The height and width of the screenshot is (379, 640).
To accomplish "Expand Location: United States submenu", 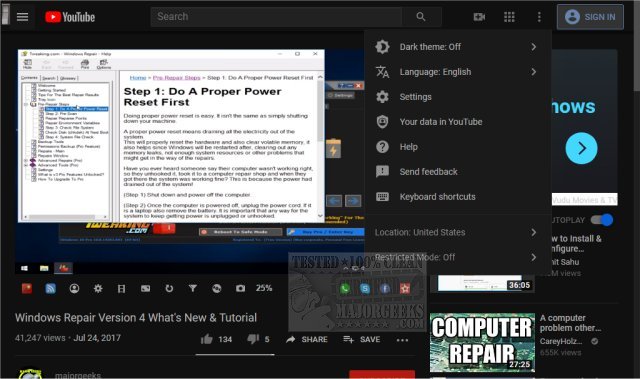I will [456, 232].
